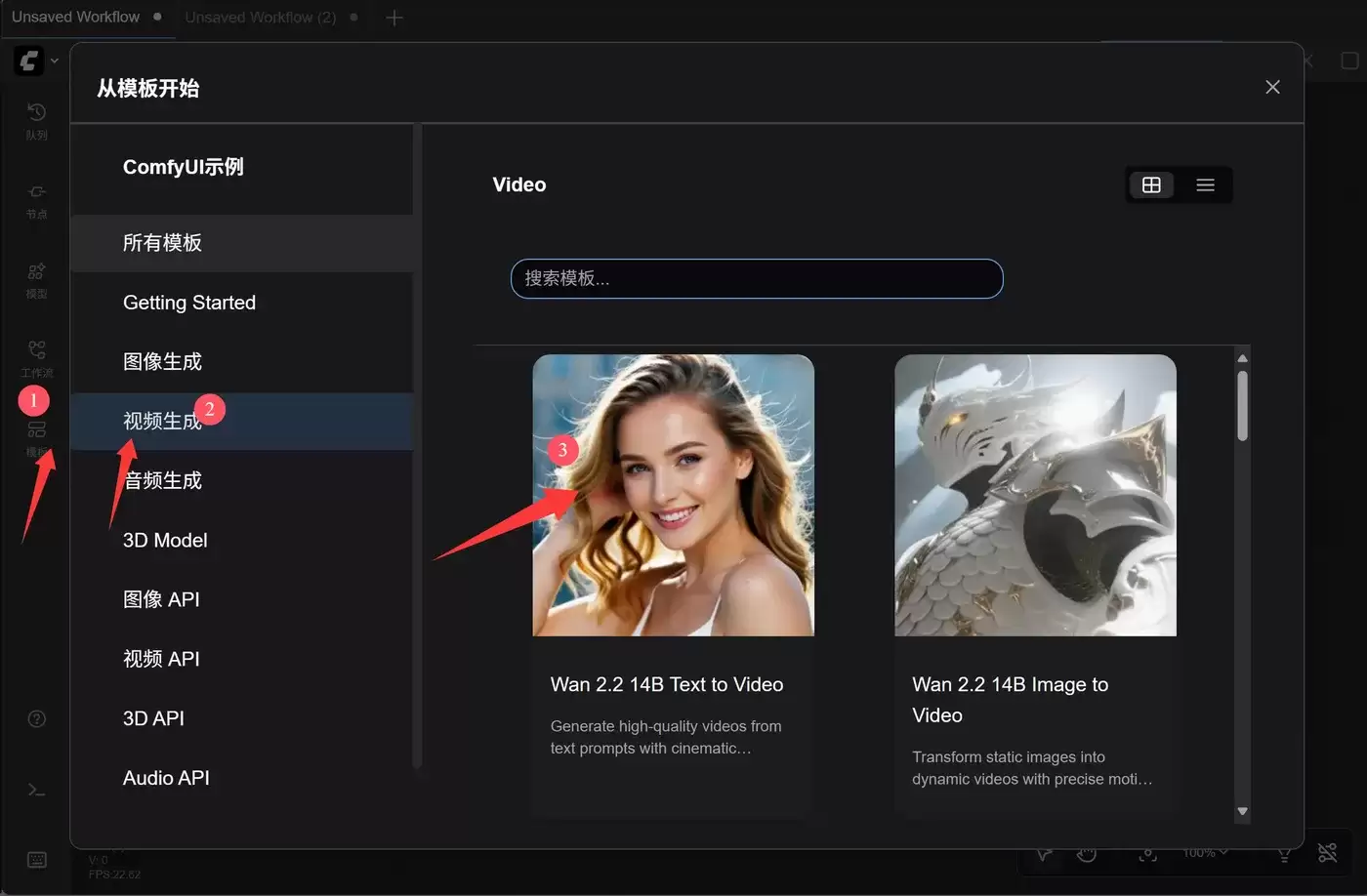Viewport: 1367px width, 896px height.
Task: Click scroll-down arrow of template list
Action: [1242, 811]
